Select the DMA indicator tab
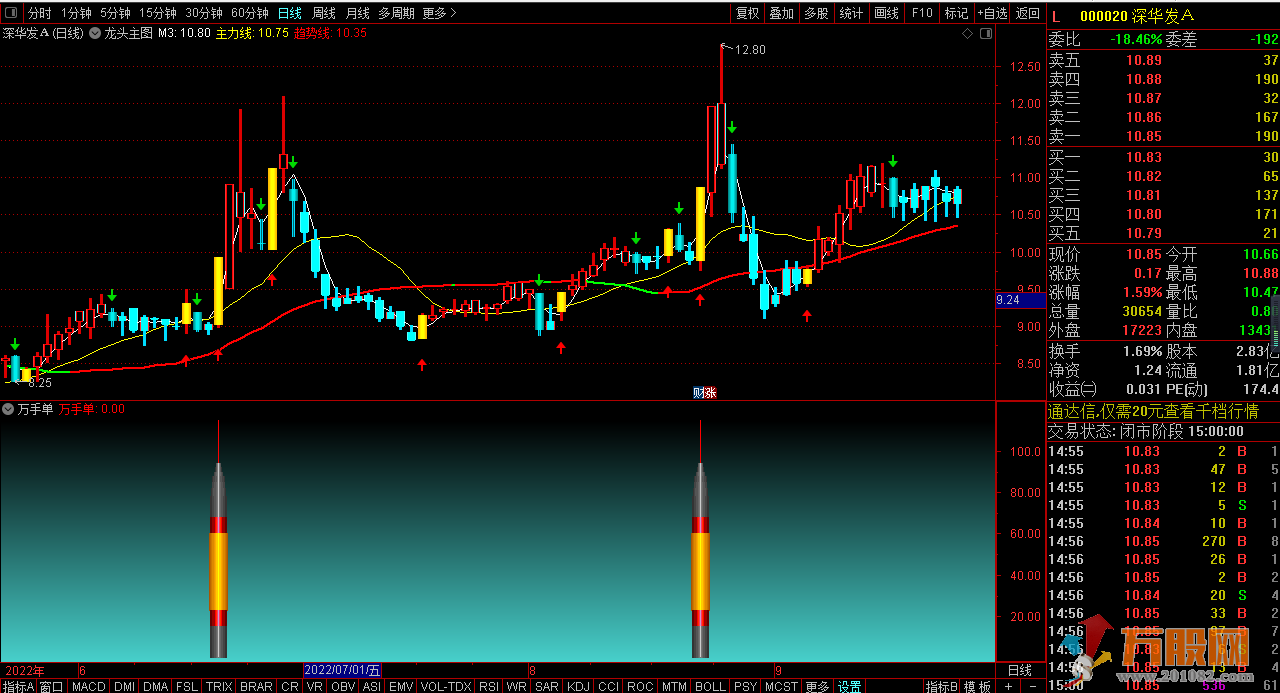Screen dimensions: 1280x693 (155, 686)
